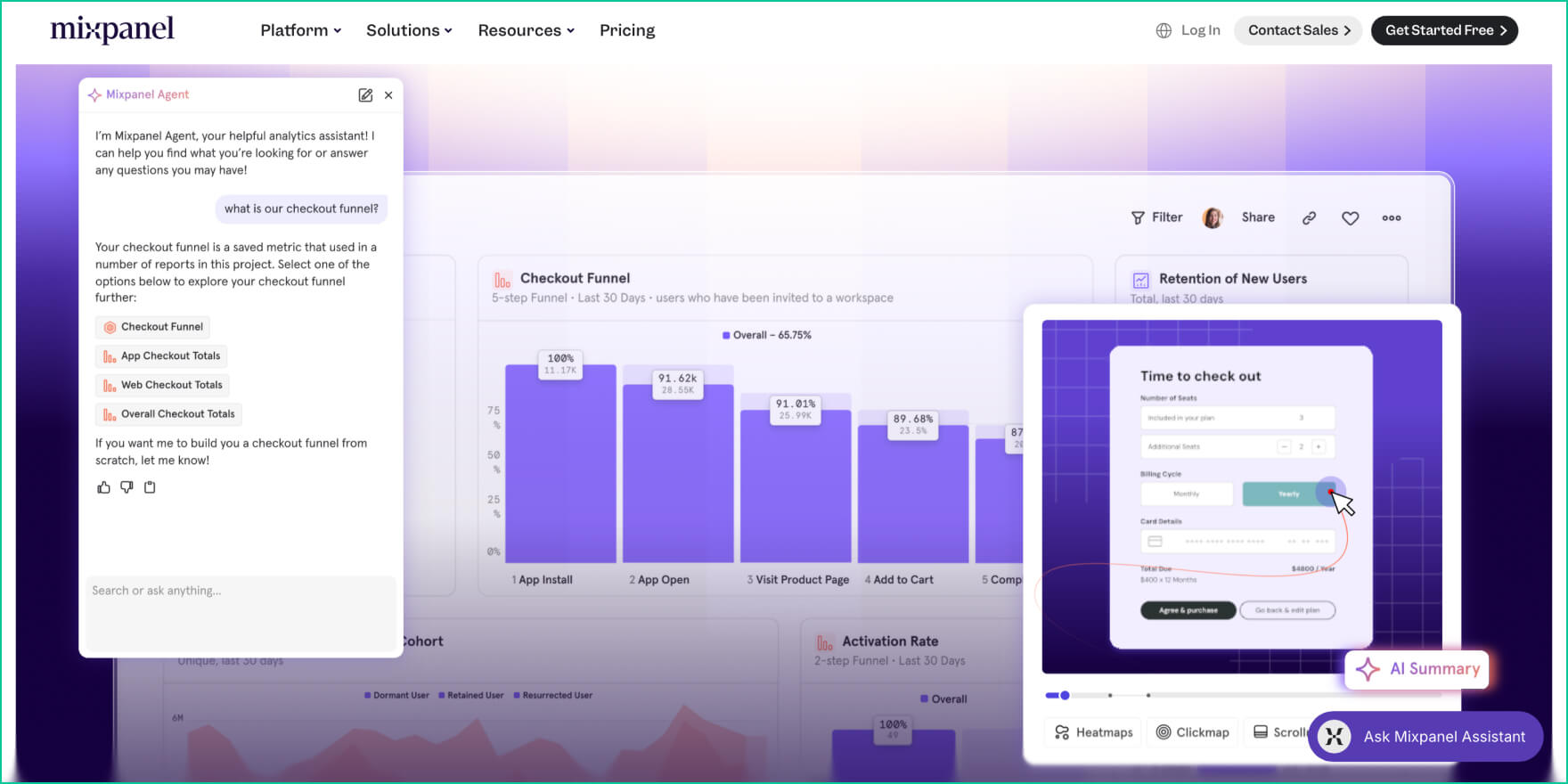The height and width of the screenshot is (784, 1568).
Task: Favorite the dashboard with heart icon
Action: (x=1351, y=218)
